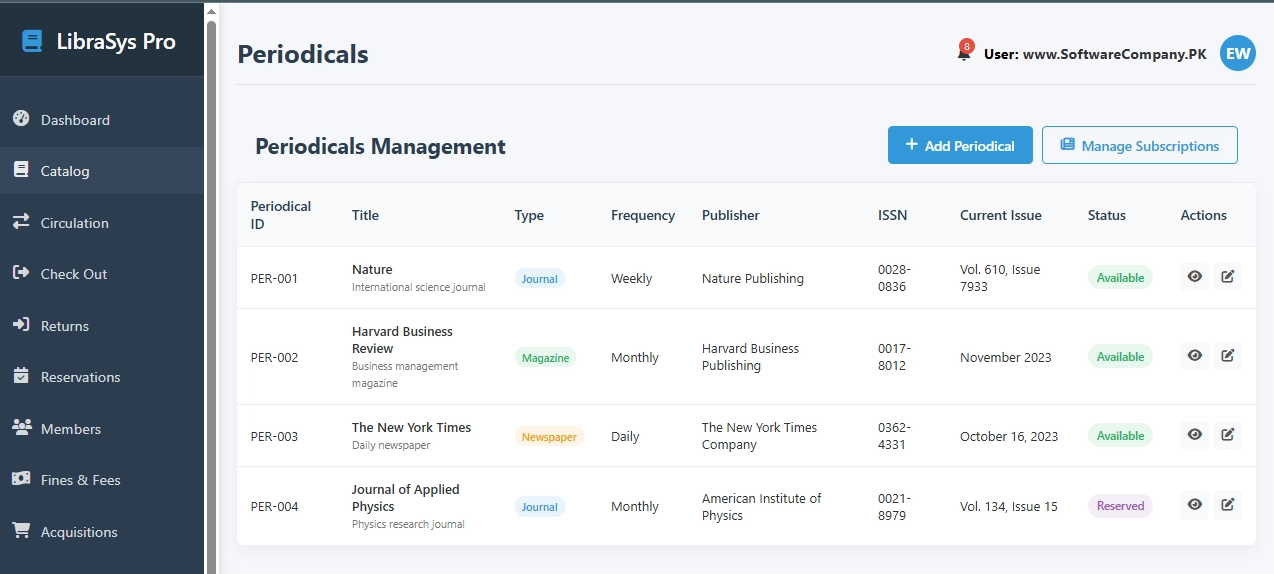The image size is (1274, 574).
Task: Select the PER-004 ID cell
Action: point(275,506)
